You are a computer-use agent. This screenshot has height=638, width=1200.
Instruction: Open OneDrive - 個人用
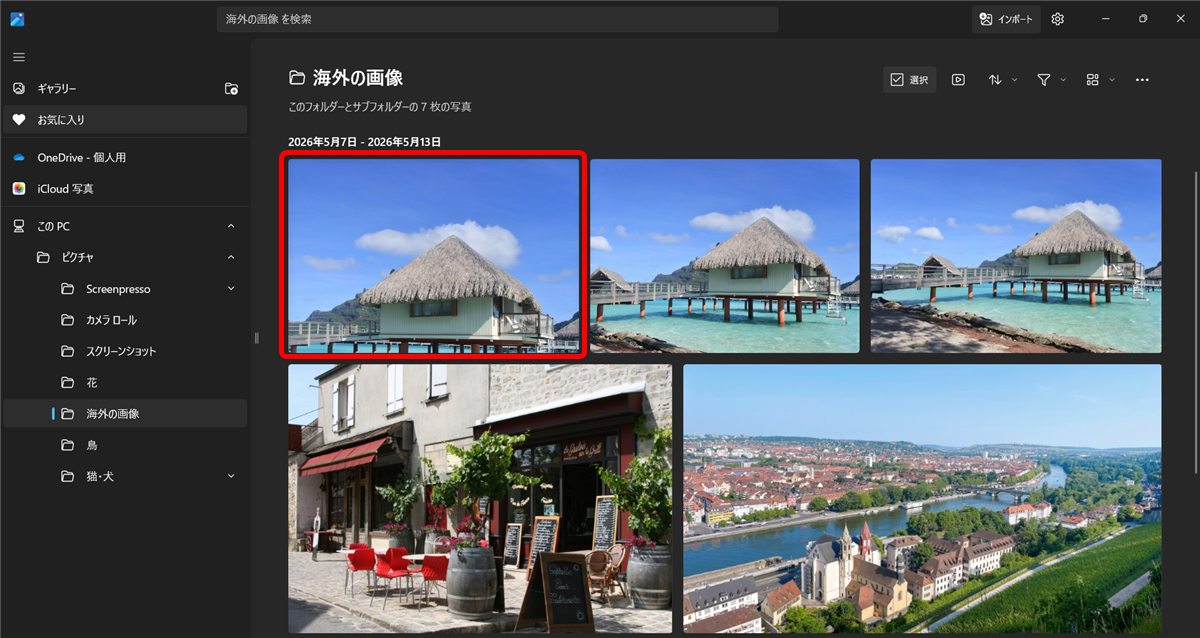[x=125, y=157]
